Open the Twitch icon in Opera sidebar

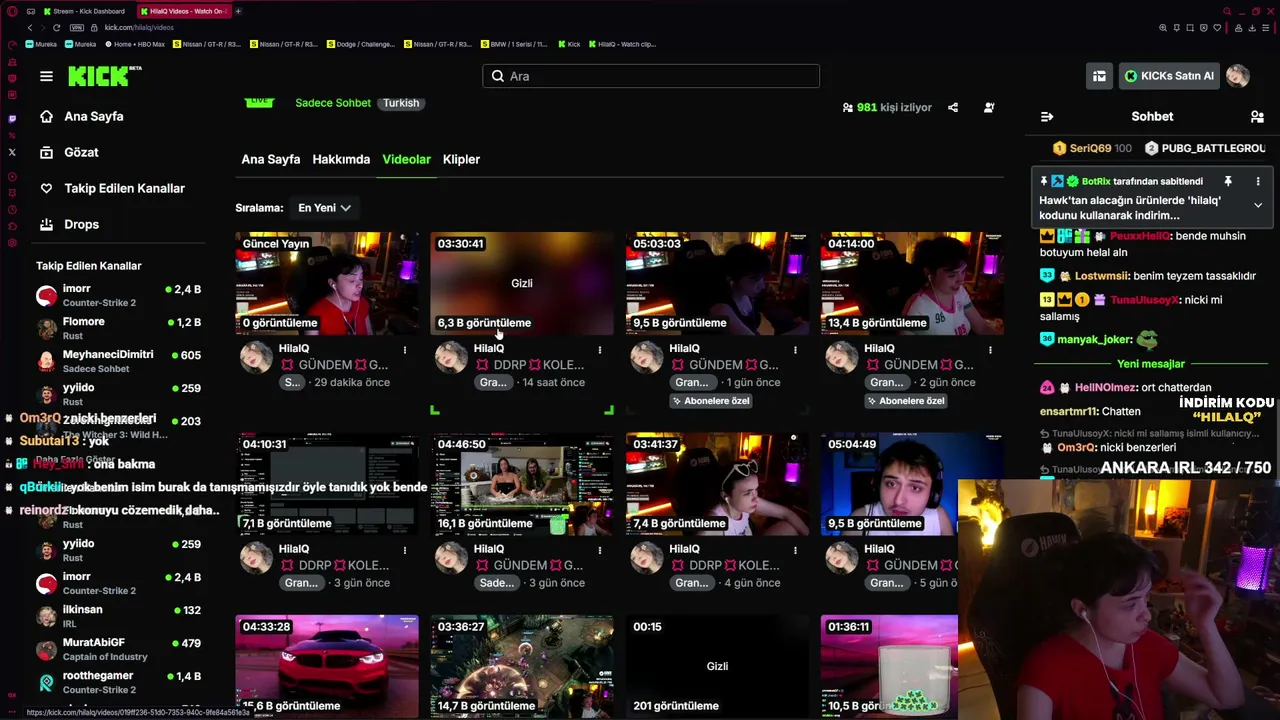click(x=12, y=118)
